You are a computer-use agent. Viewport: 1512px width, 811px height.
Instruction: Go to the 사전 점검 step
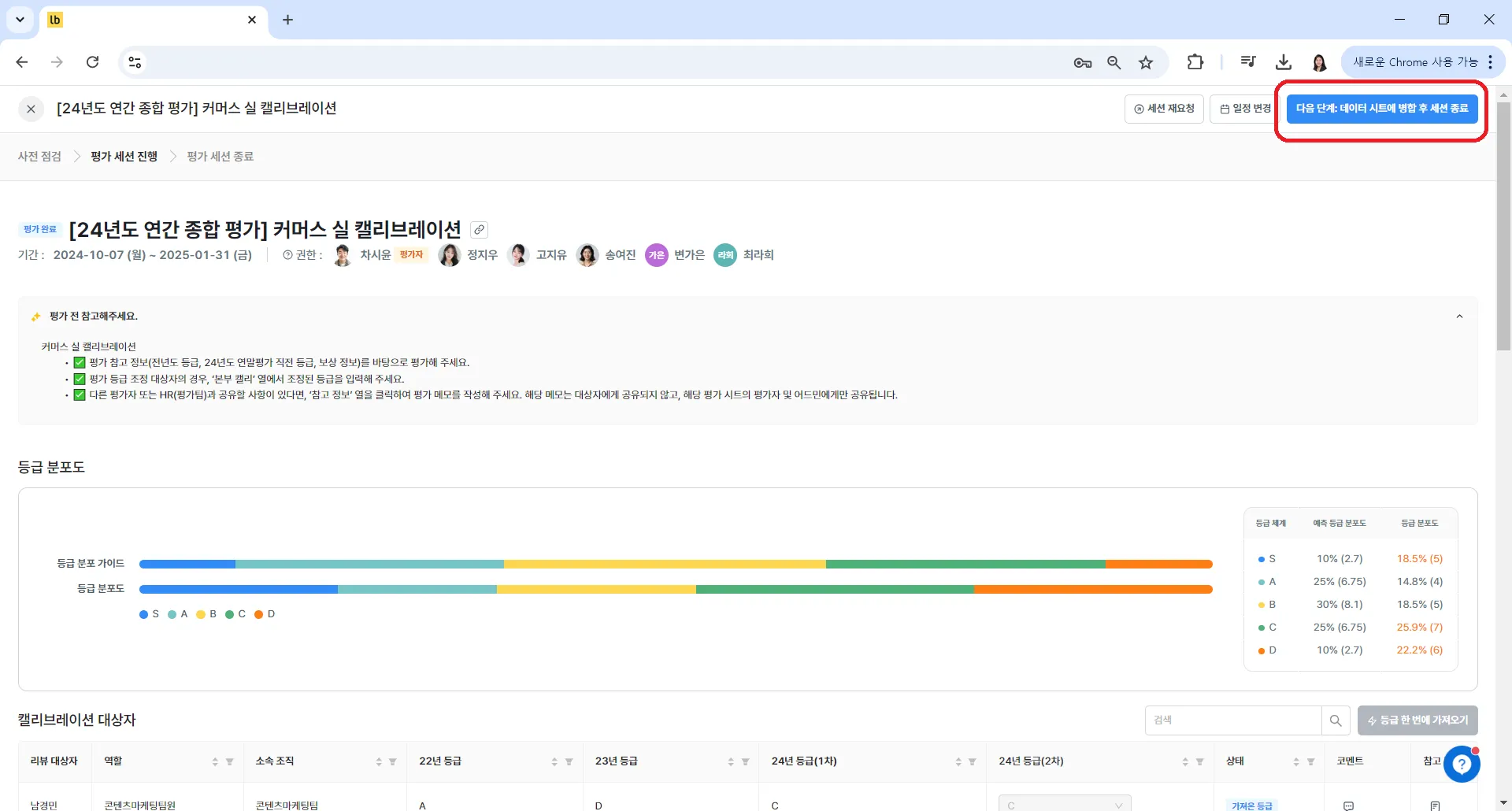click(39, 157)
